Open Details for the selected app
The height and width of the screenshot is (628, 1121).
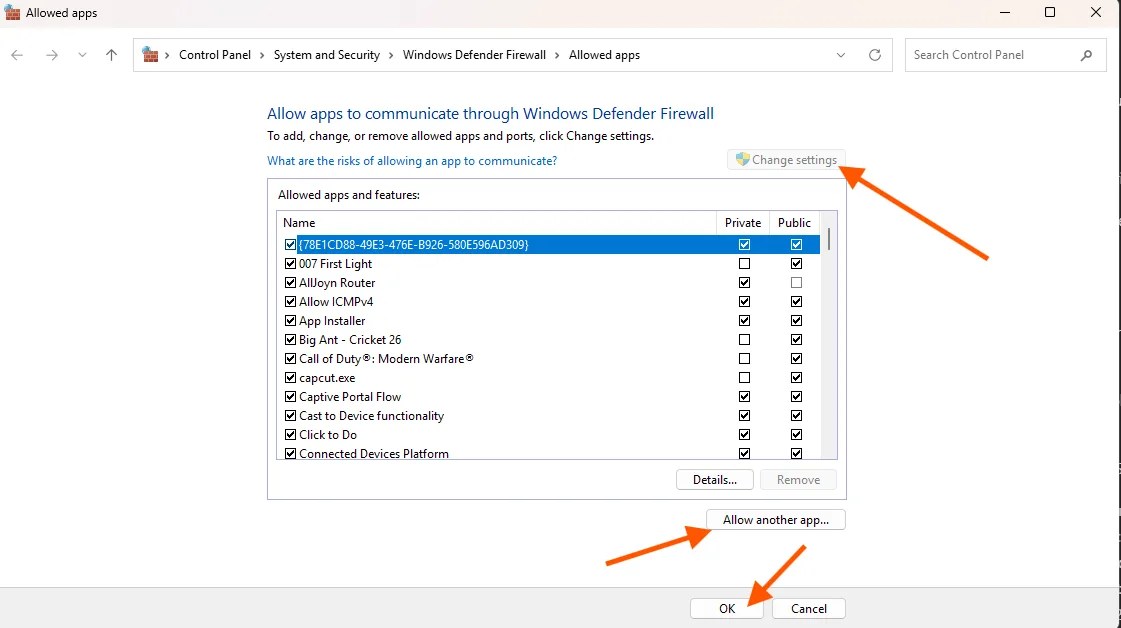tap(714, 480)
